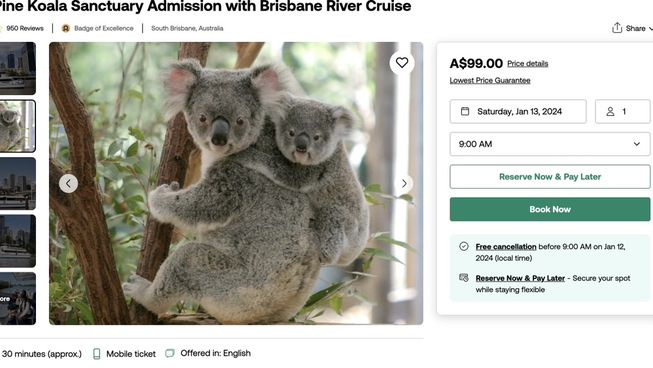The height and width of the screenshot is (368, 653).
Task: Click the traveler person icon
Action: [x=610, y=112]
